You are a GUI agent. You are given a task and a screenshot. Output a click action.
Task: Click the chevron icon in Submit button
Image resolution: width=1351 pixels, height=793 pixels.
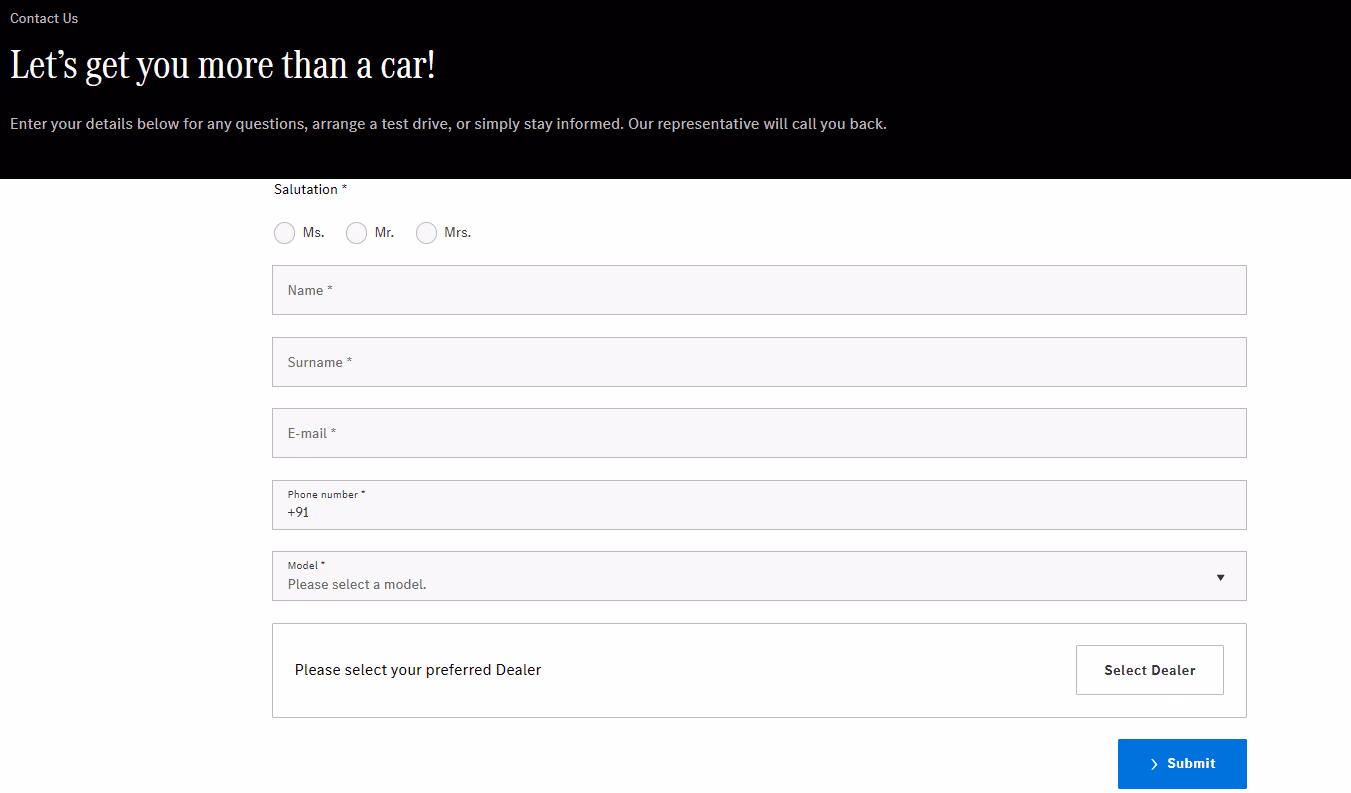tap(1154, 764)
